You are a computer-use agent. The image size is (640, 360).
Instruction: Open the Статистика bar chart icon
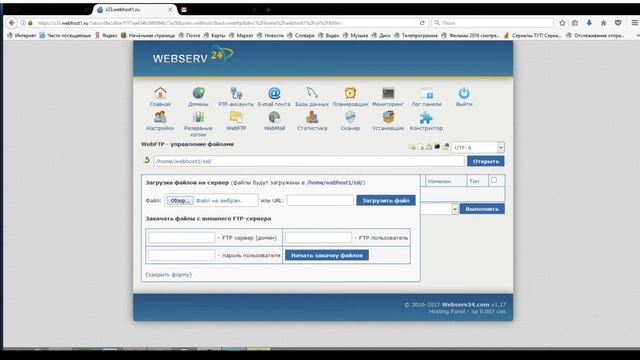pyautogui.click(x=312, y=118)
